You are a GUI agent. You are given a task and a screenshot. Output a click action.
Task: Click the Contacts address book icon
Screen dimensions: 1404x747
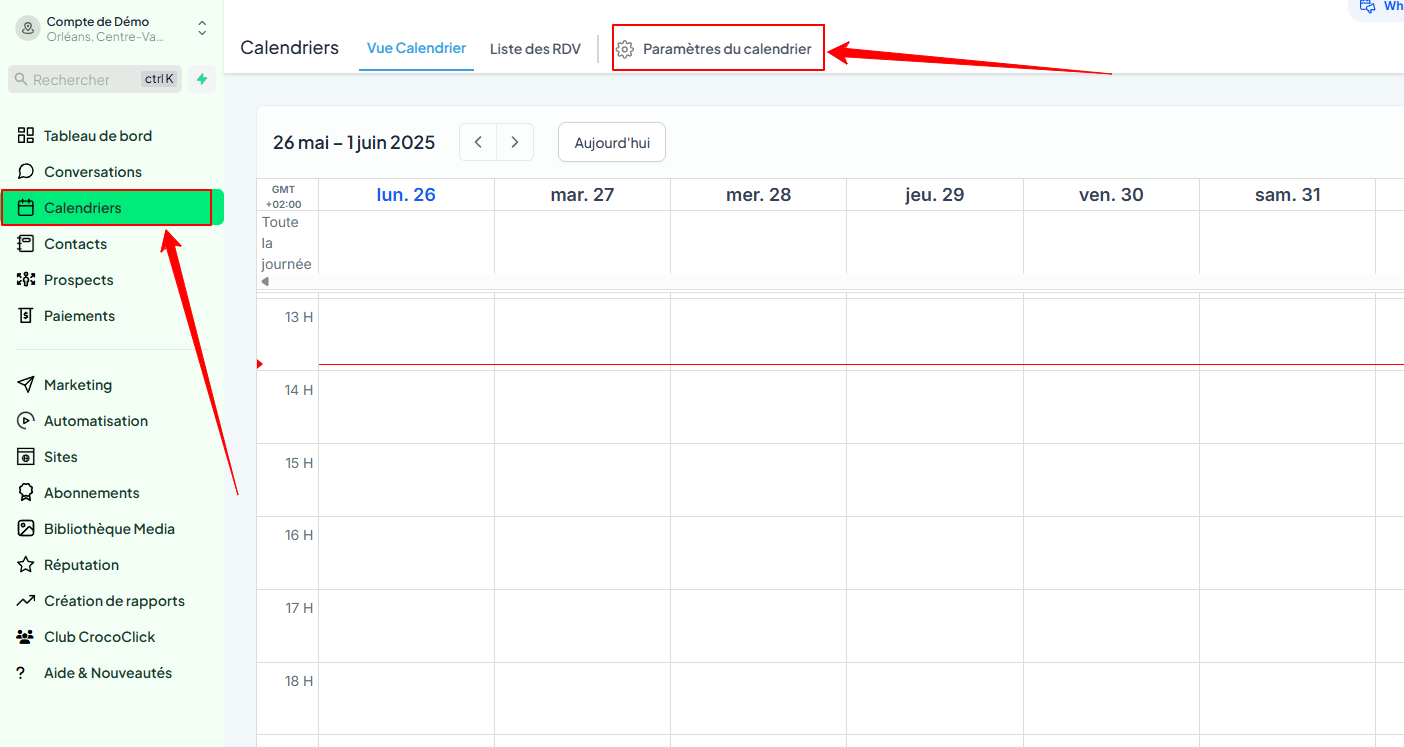tap(26, 244)
